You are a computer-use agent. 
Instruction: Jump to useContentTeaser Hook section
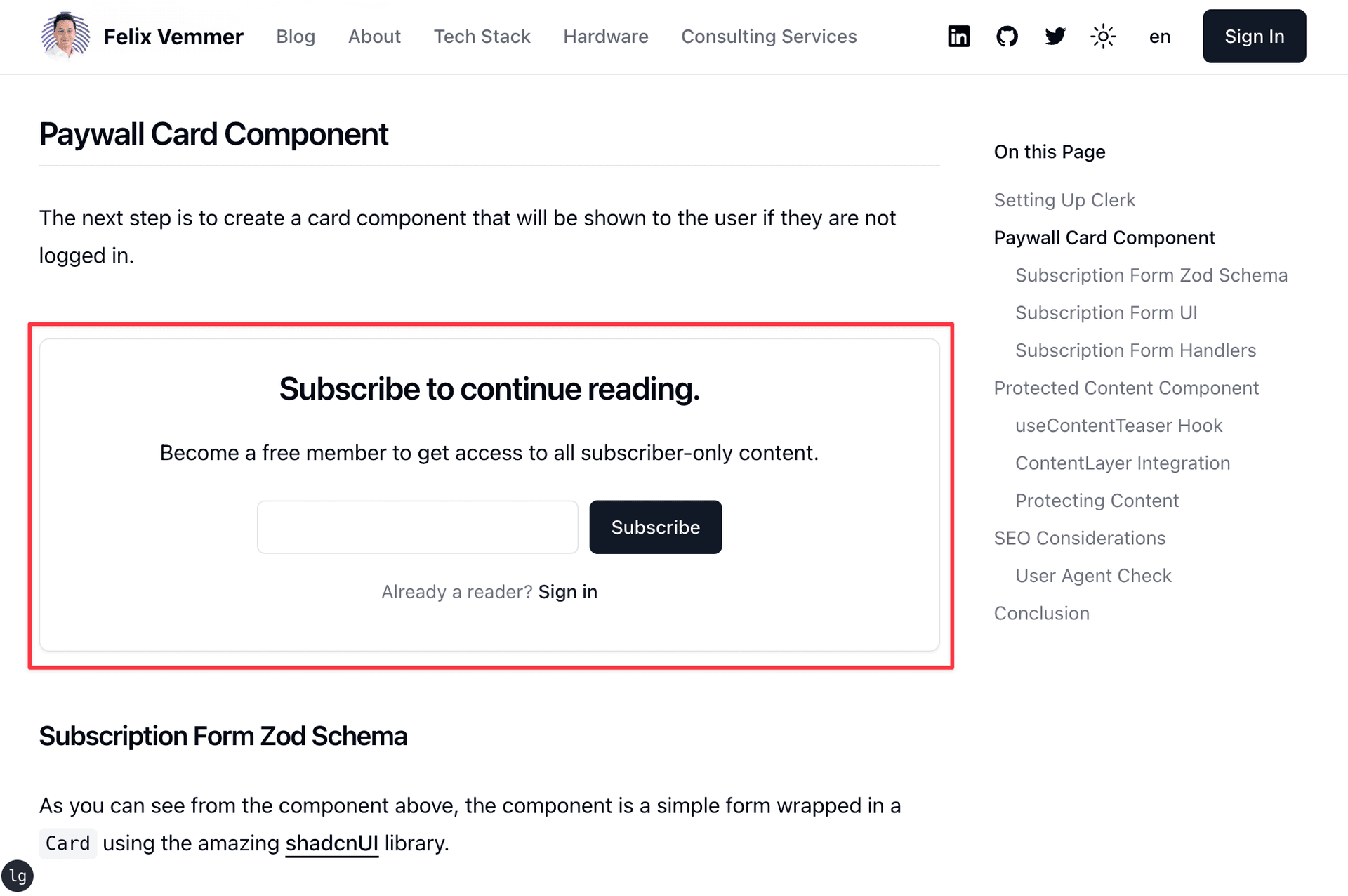[x=1118, y=426]
